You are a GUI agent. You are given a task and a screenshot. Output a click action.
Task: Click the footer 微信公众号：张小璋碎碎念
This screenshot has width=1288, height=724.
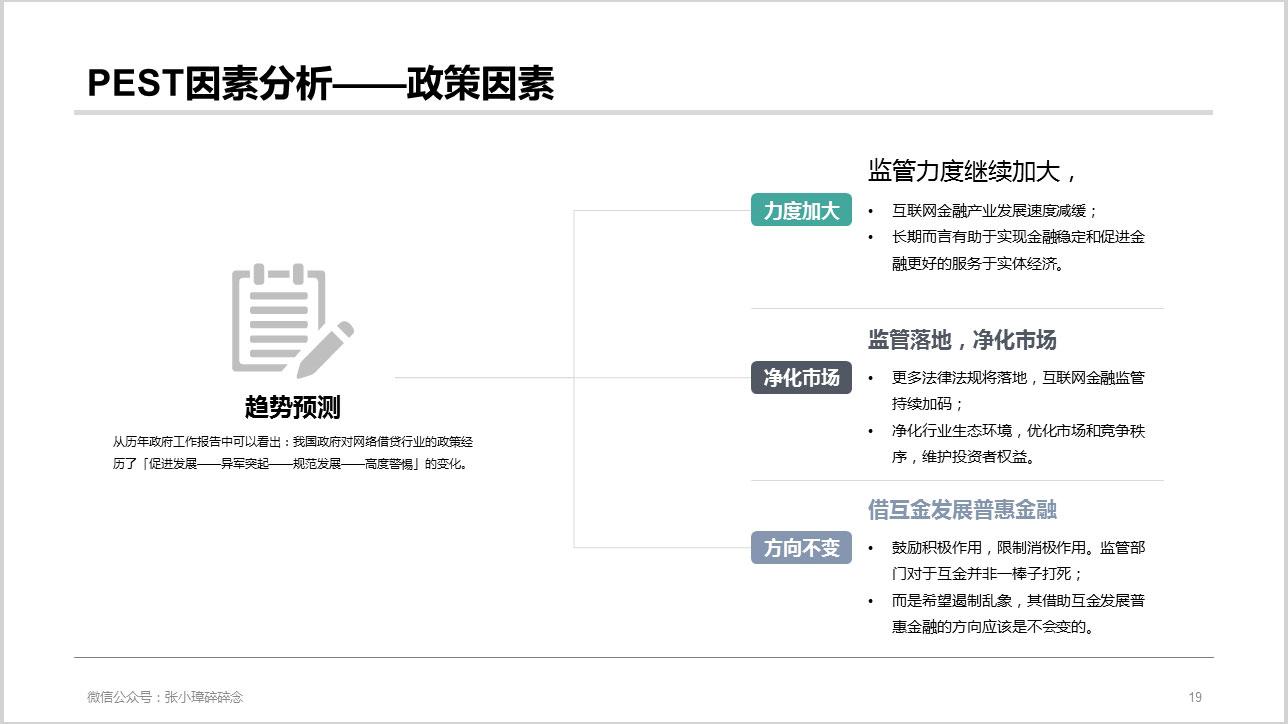click(165, 697)
